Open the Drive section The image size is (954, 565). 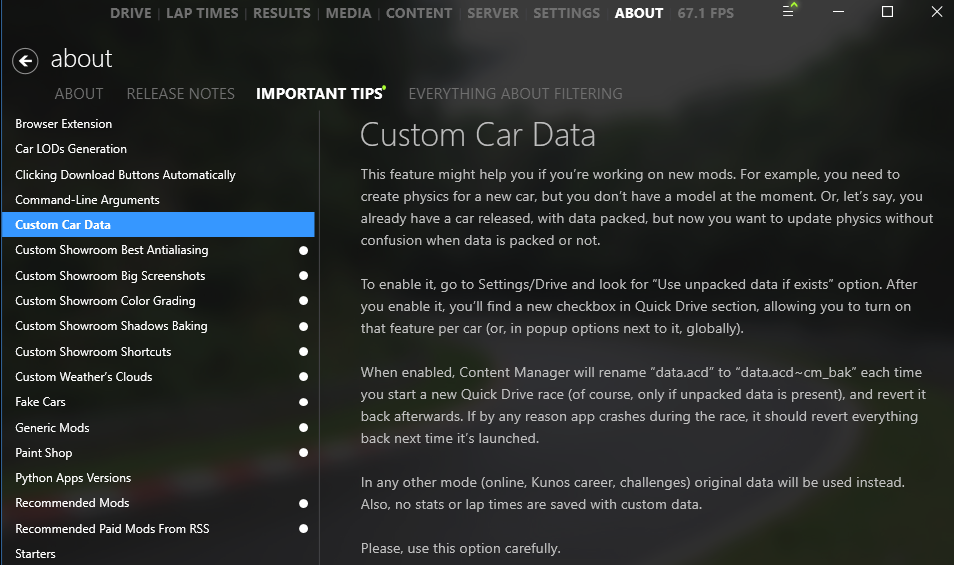131,13
